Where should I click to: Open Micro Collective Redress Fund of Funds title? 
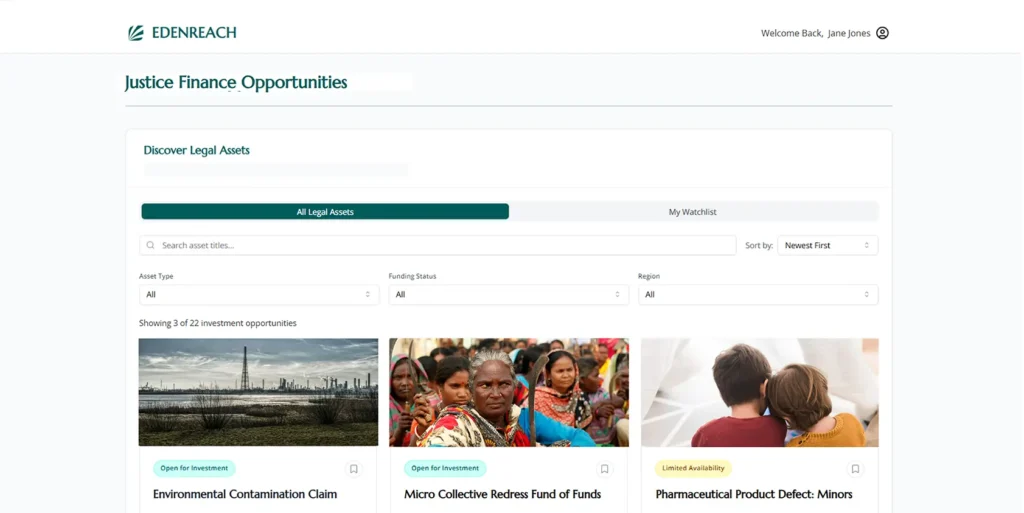pos(502,494)
